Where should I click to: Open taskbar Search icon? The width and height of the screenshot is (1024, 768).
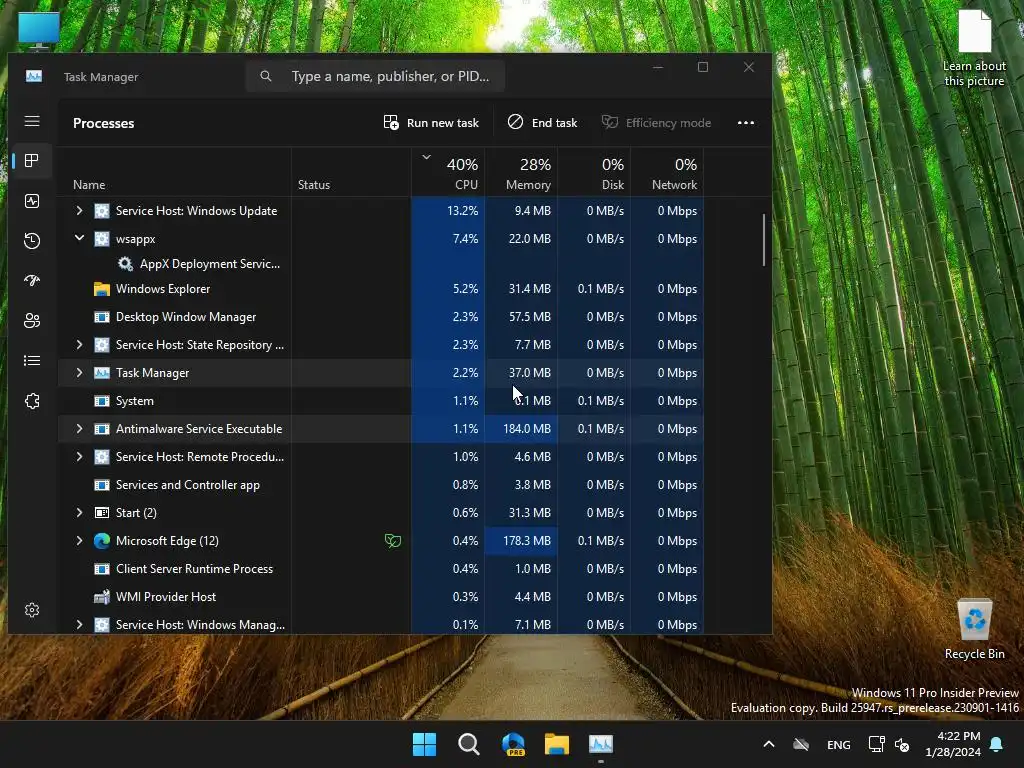tap(469, 744)
